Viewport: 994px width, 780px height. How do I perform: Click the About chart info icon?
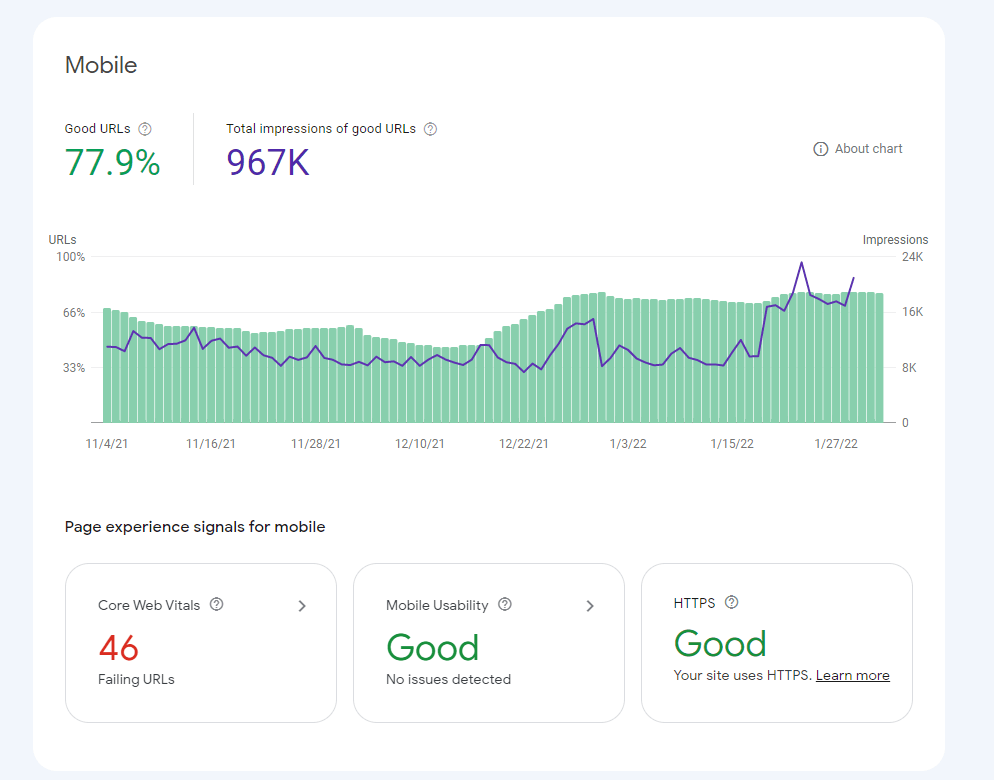(819, 148)
